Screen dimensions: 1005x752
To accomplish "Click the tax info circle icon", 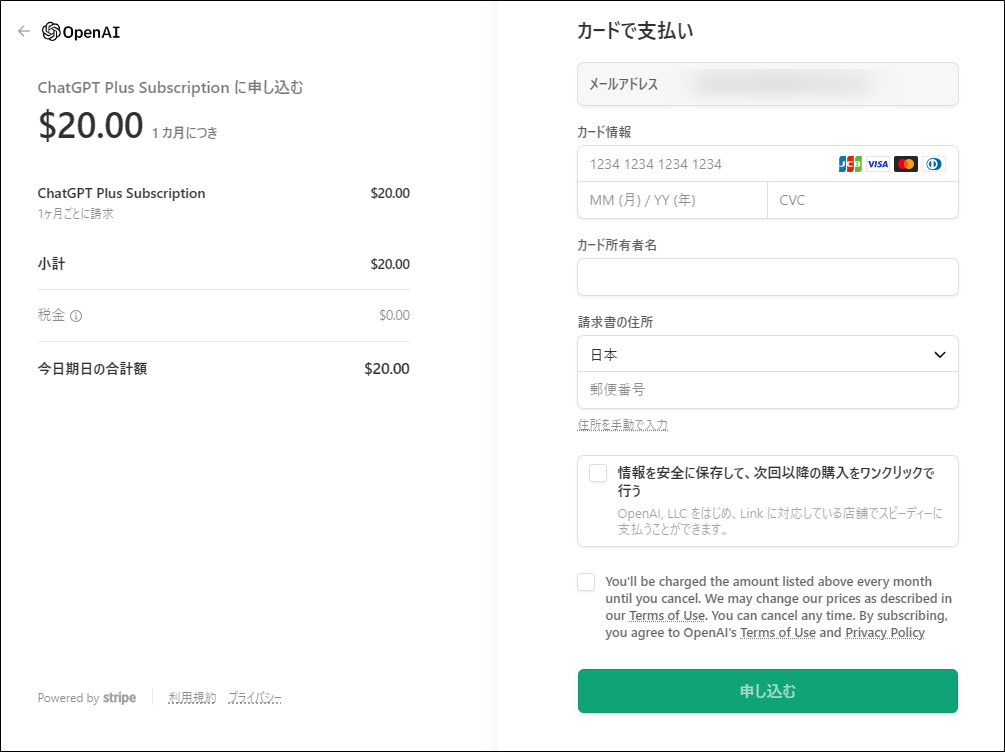I will point(76,315).
